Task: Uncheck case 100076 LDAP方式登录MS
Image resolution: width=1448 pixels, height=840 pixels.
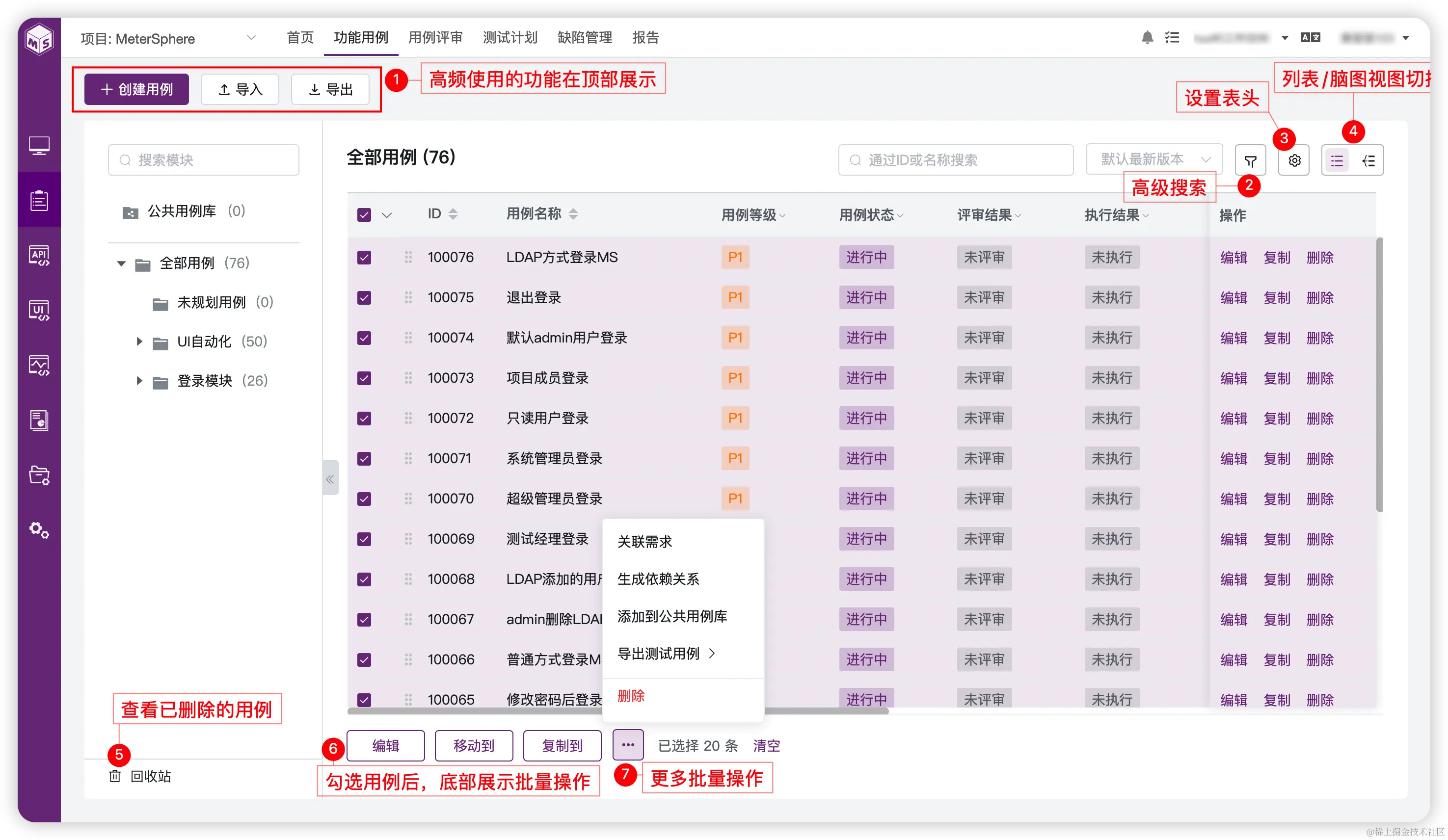Action: [x=364, y=258]
